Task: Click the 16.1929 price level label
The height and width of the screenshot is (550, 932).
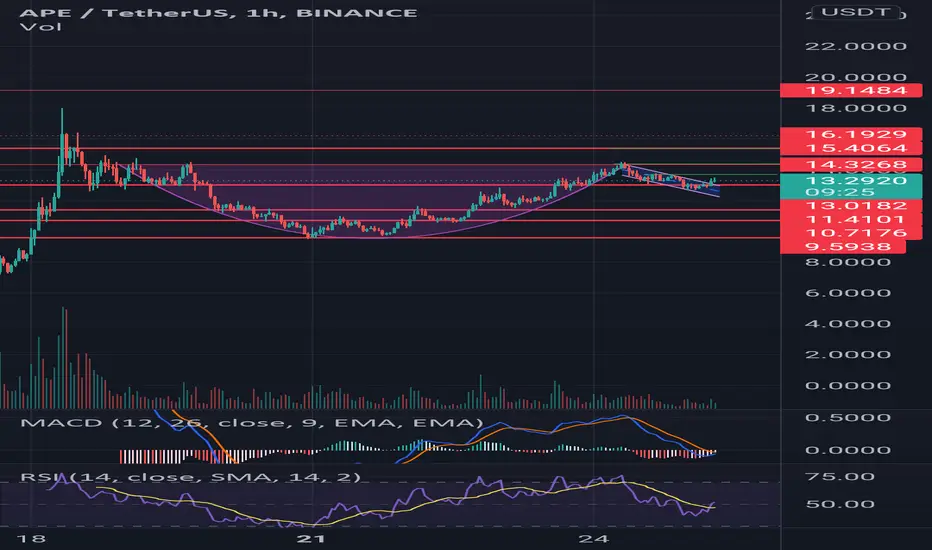Action: [851, 134]
